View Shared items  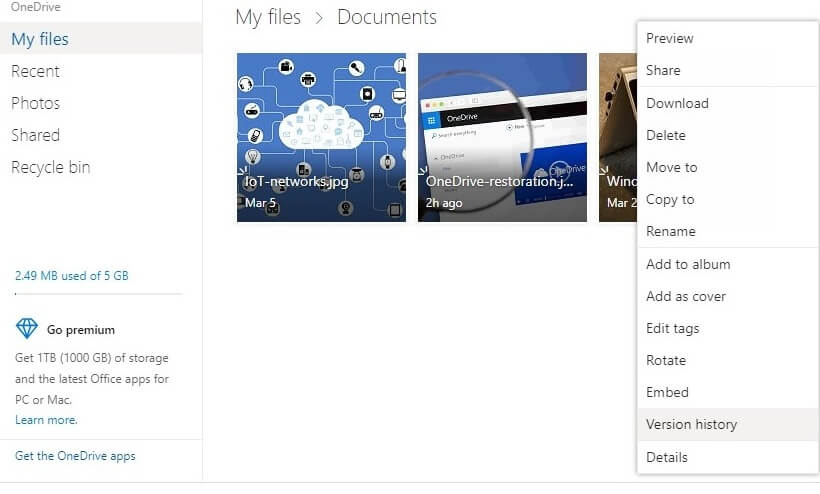coord(35,135)
